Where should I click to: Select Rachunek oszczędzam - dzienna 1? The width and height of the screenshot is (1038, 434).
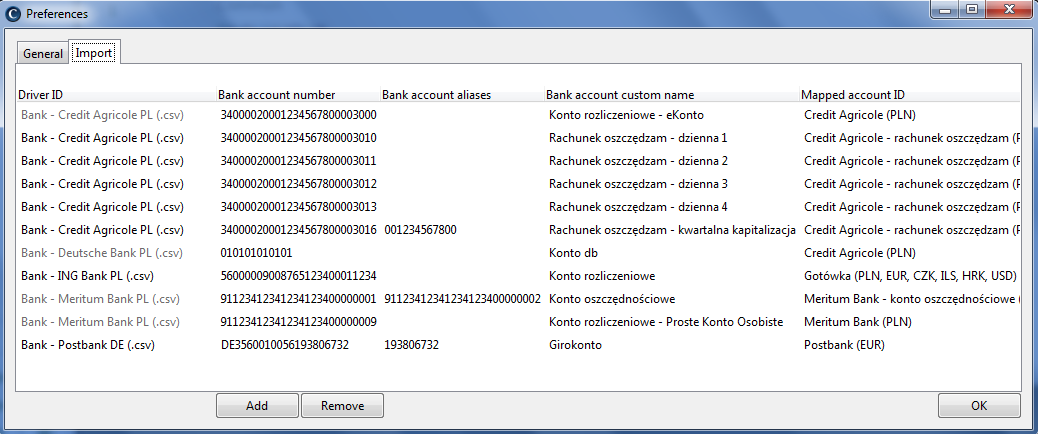[x=638, y=138]
